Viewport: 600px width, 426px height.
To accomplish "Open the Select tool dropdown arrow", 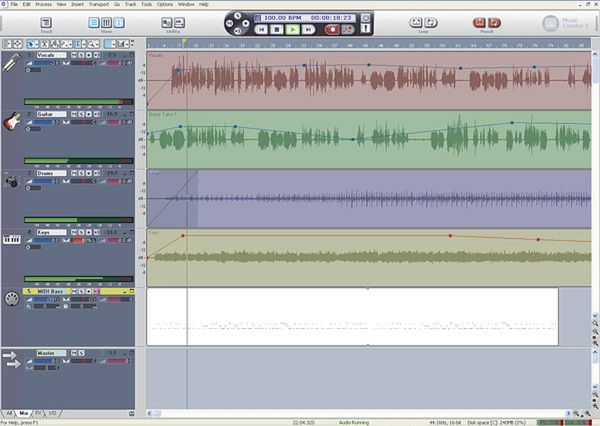I will (x=37, y=44).
